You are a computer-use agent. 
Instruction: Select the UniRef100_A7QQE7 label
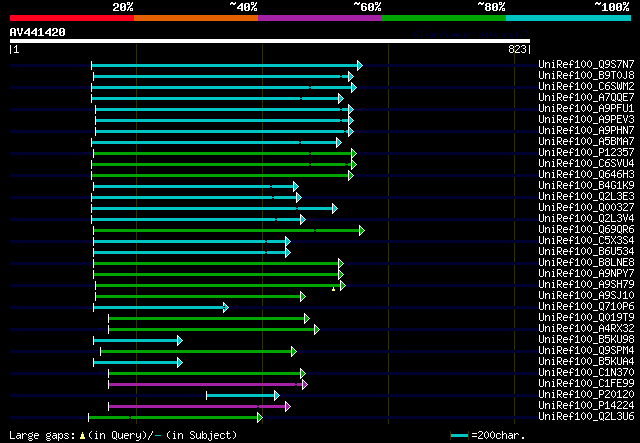click(x=586, y=98)
